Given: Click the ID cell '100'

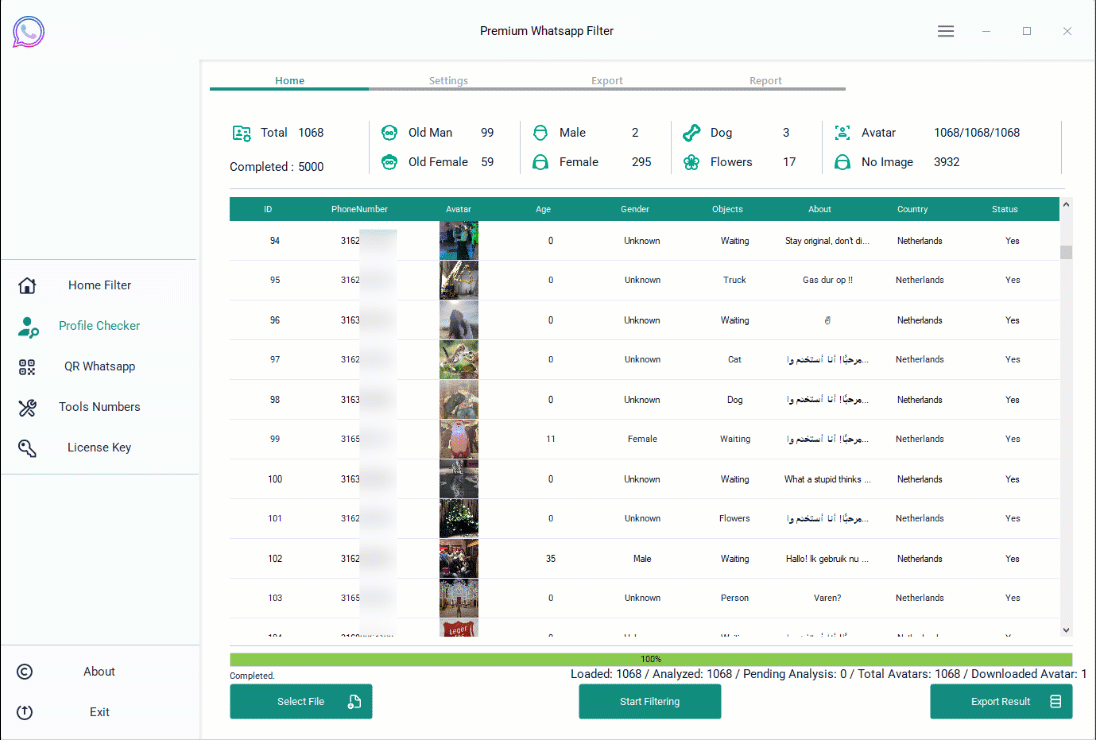Looking at the screenshot, I should click(x=275, y=479).
